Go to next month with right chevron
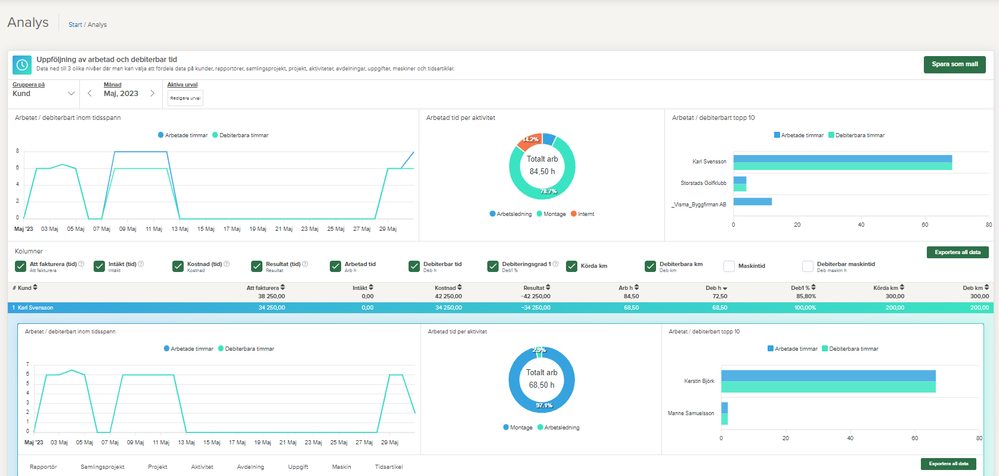 tap(152, 93)
